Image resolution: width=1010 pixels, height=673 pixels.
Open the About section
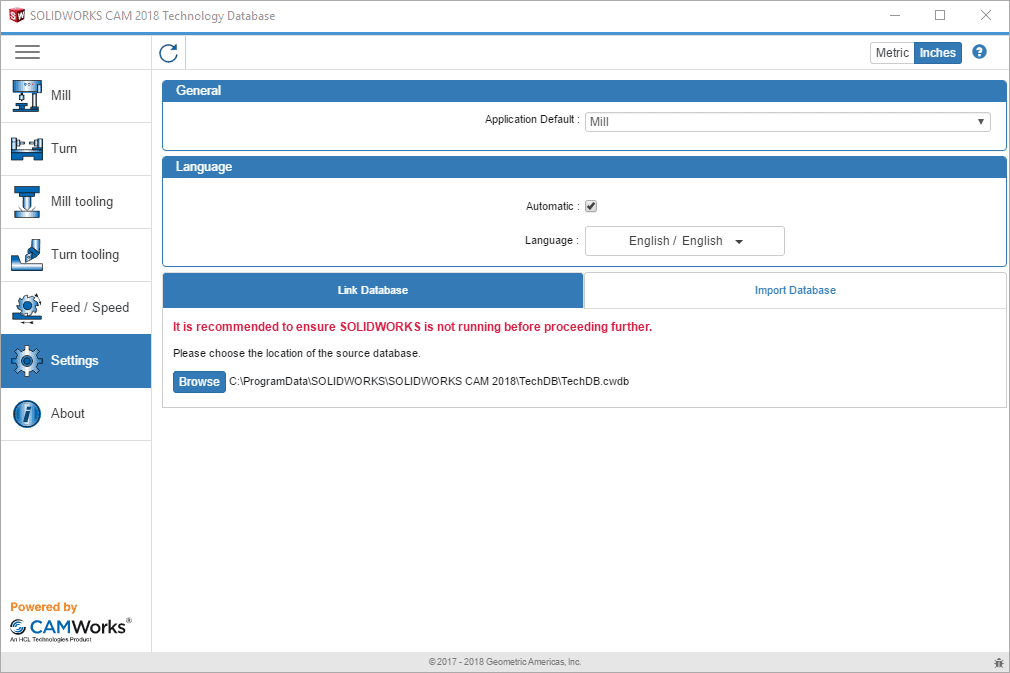coord(76,413)
